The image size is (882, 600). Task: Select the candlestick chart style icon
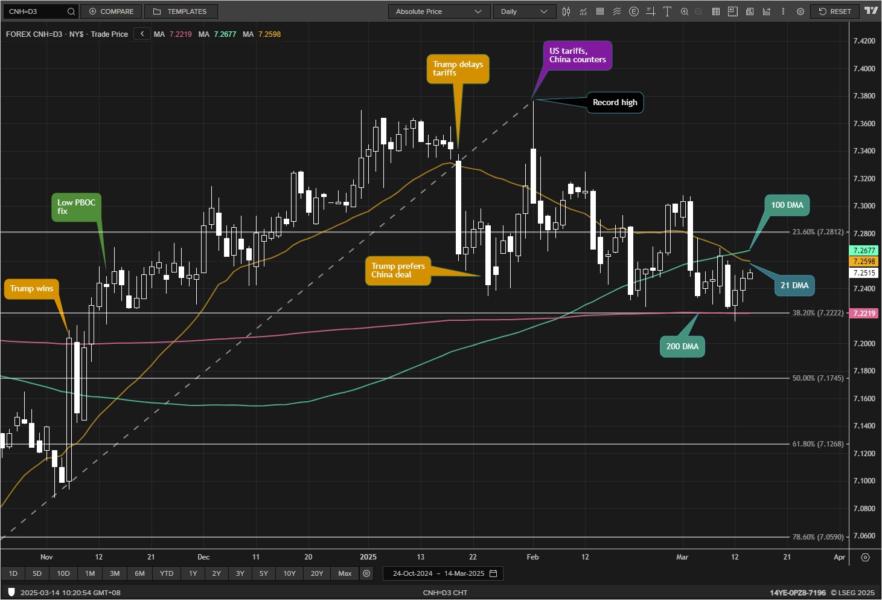click(x=565, y=12)
